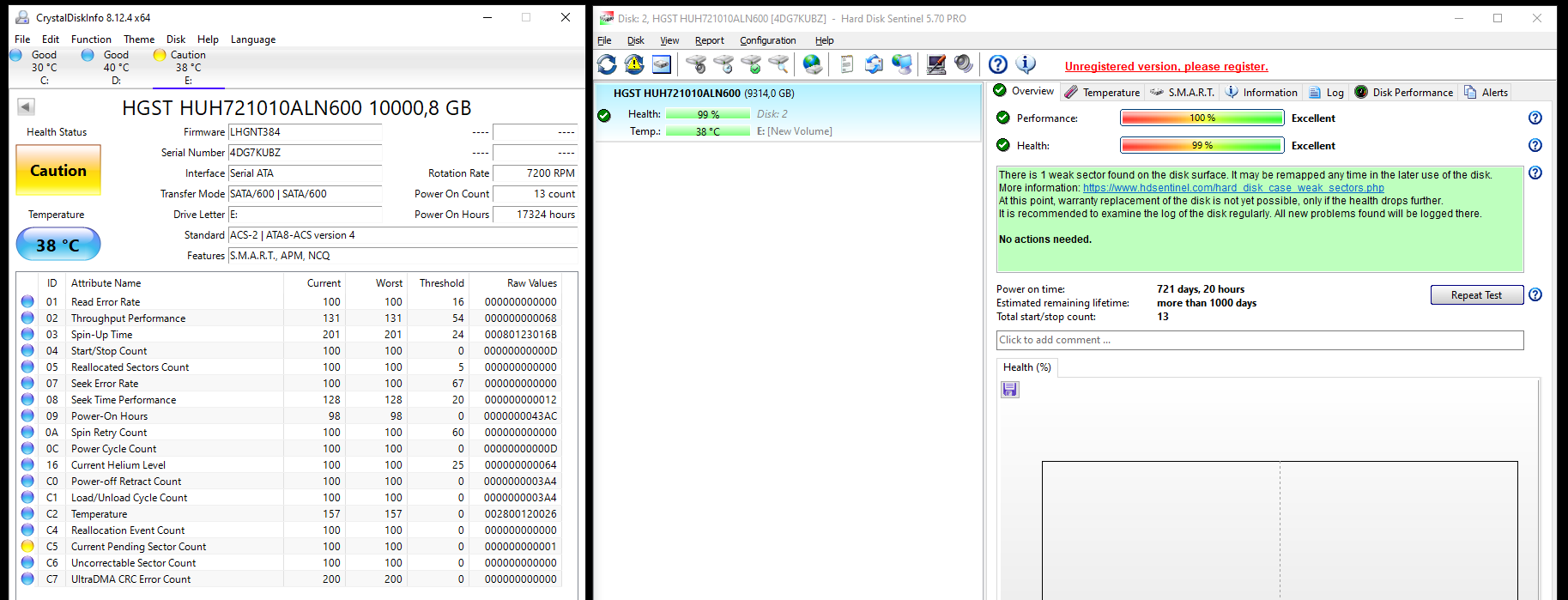The image size is (1568, 600).
Task: Click the blue question mark toolbar icon
Action: pyautogui.click(x=997, y=64)
